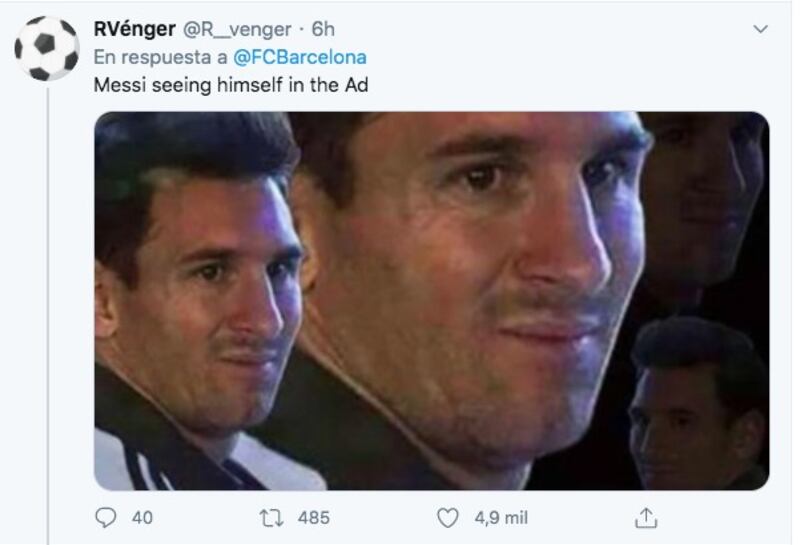This screenshot has height=545, width=800.
Task: Open the share upload icon
Action: pos(646,517)
